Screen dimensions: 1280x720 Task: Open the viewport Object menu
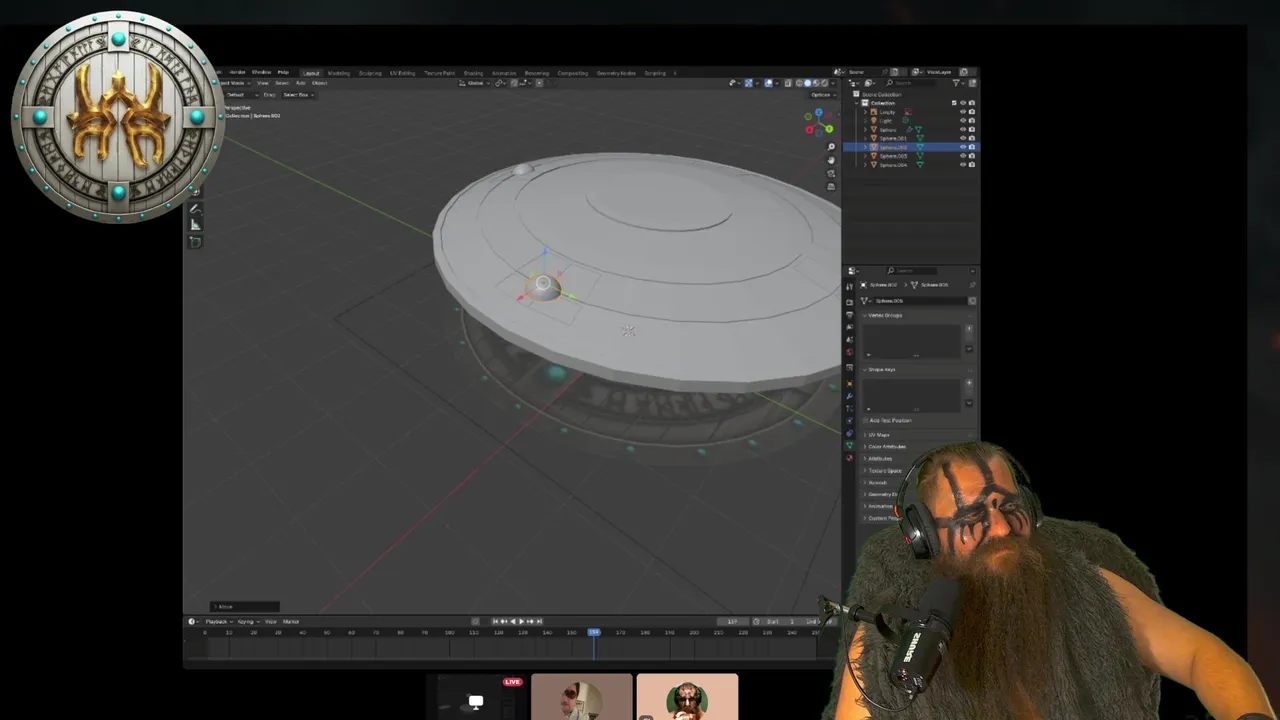pyautogui.click(x=320, y=83)
